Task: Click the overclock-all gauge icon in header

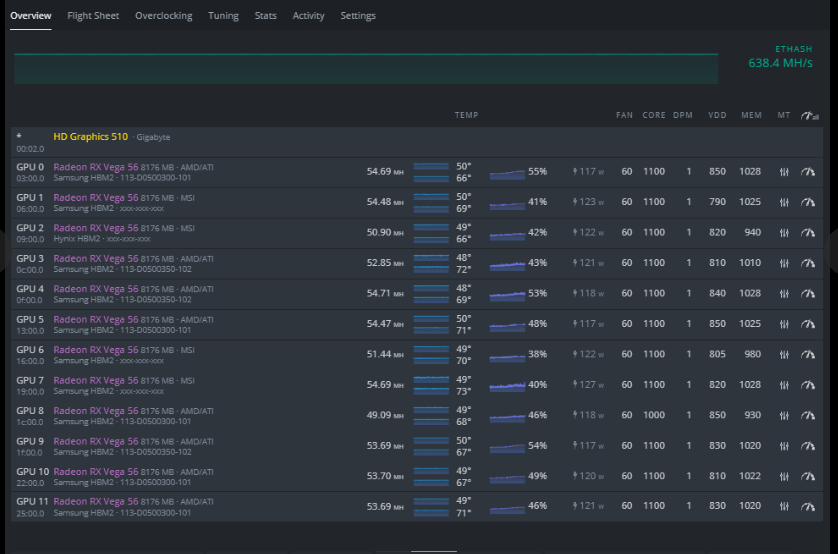Action: point(809,115)
